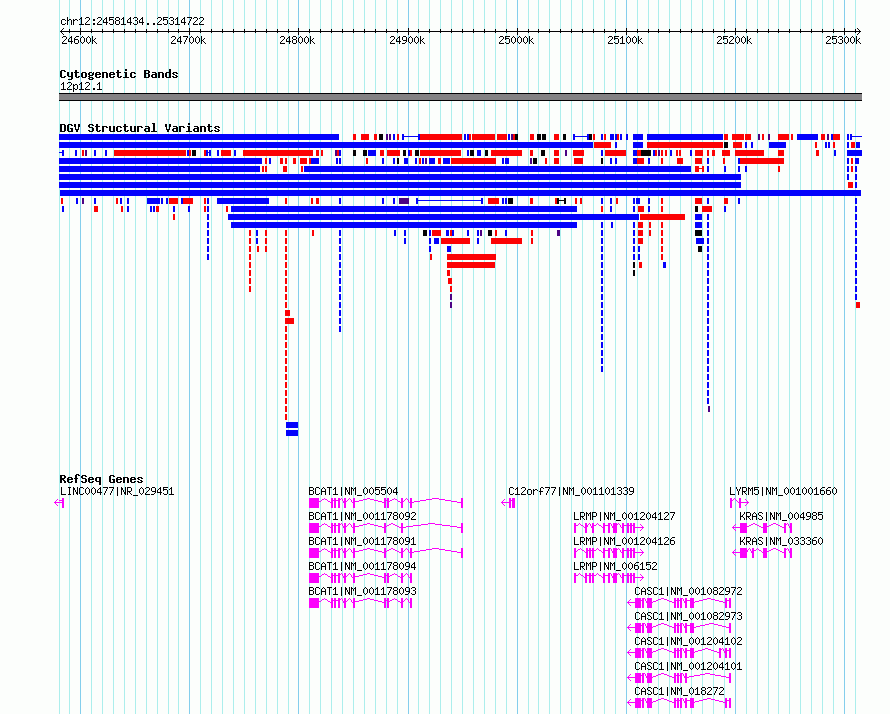Click the LRMP|NM_001204127 transcript label
890x714 pixels.
pos(624,516)
